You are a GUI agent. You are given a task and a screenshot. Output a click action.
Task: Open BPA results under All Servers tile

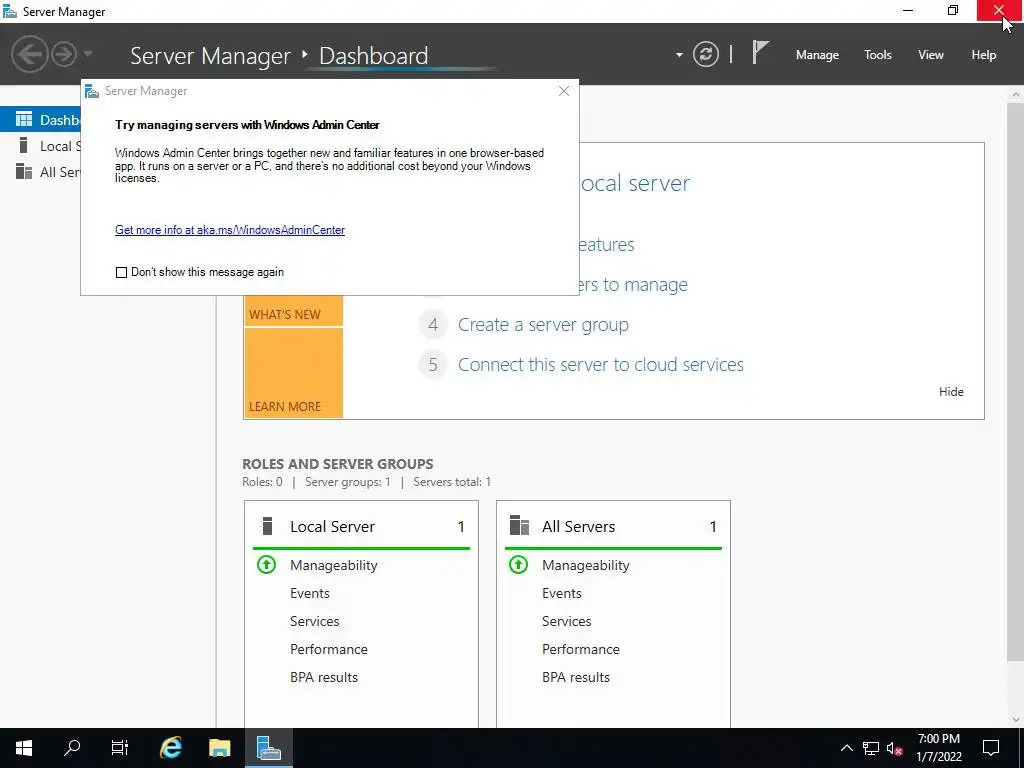coord(576,678)
